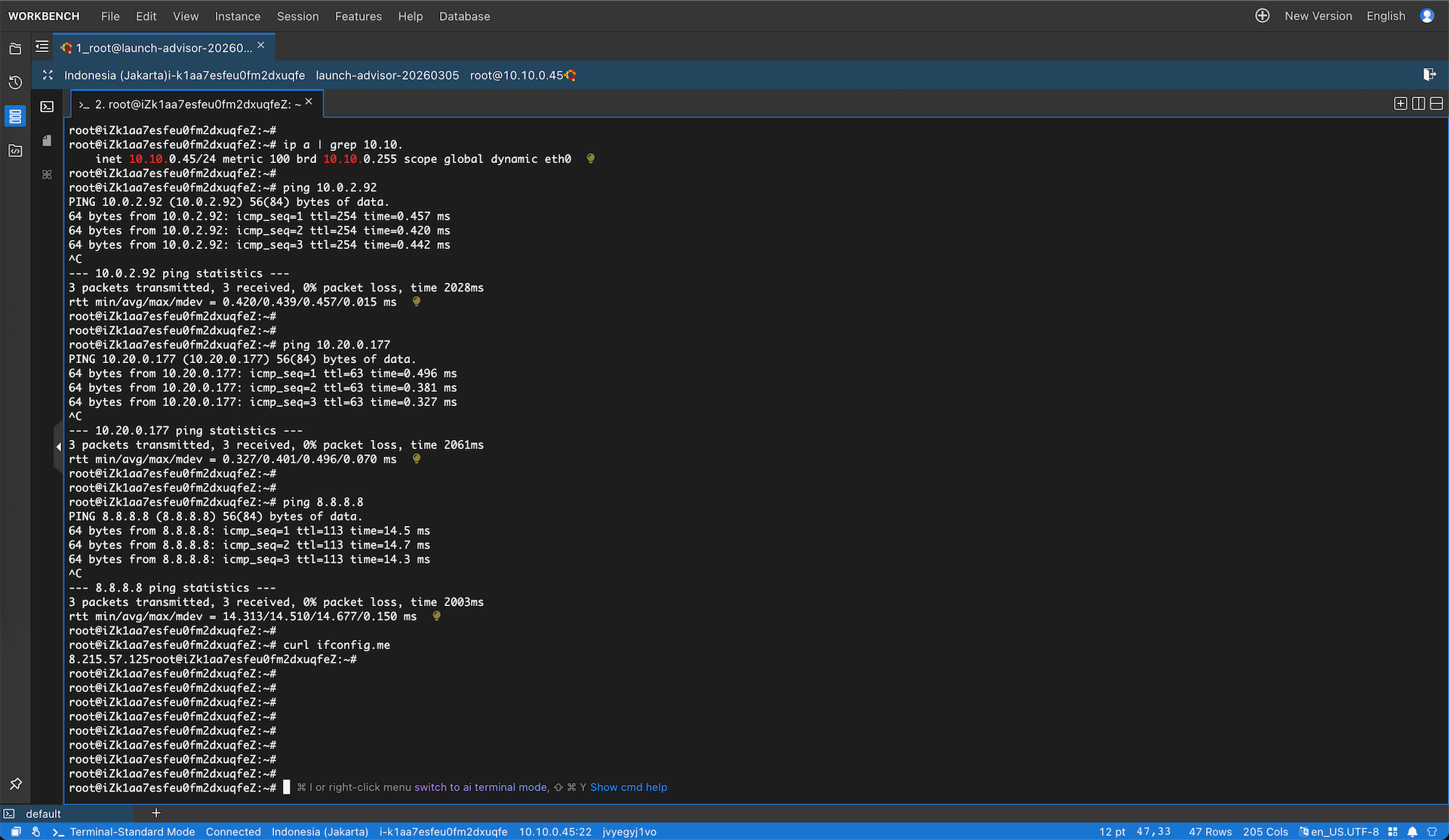Add a new terminal group with the plus button
1449x840 pixels.
[x=156, y=813]
